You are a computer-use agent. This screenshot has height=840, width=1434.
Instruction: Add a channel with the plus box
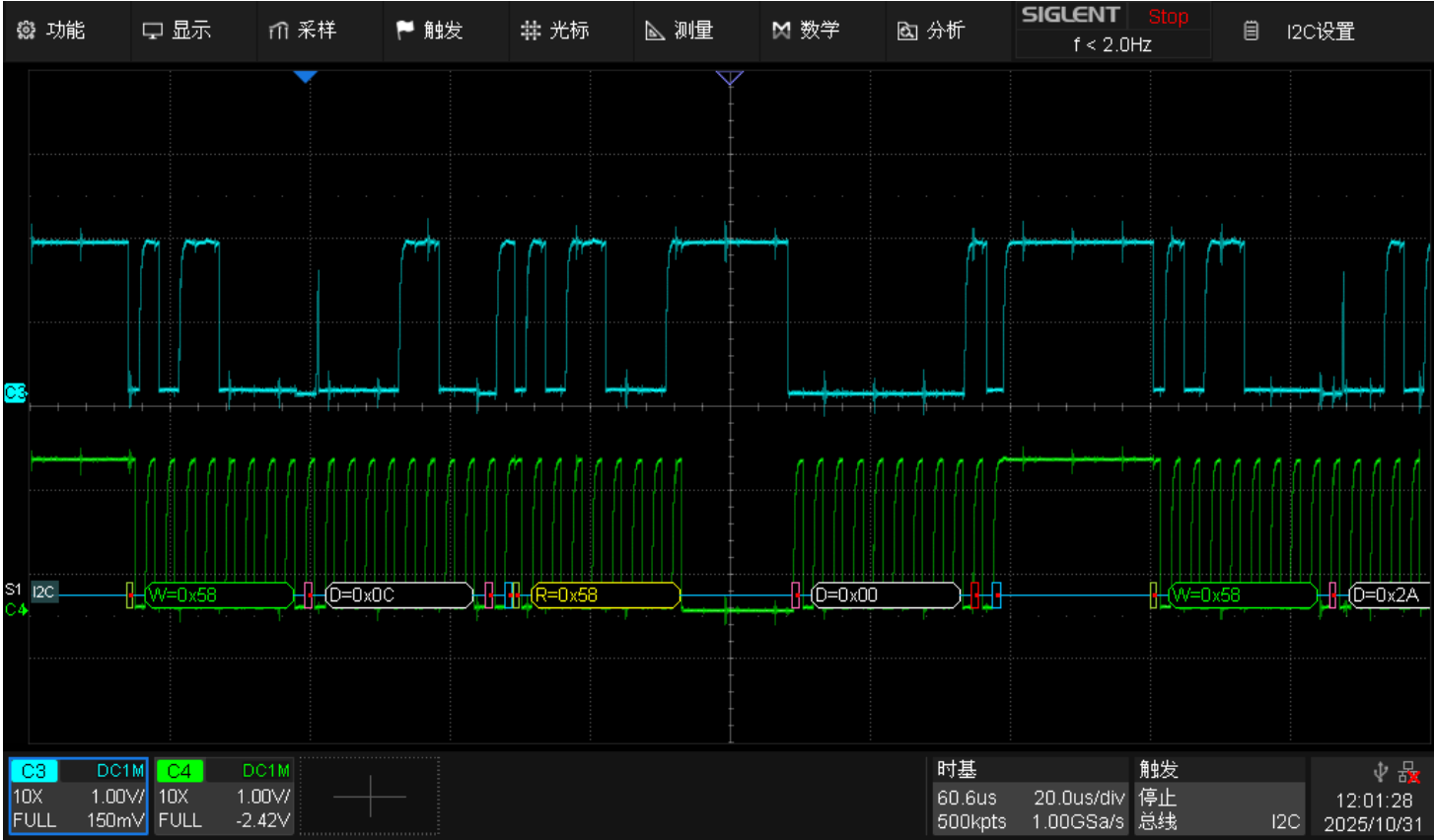tap(370, 796)
